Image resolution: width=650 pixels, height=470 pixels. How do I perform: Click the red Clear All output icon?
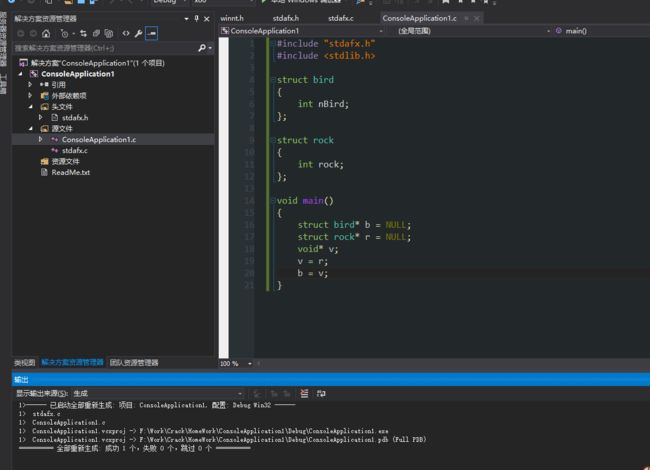coord(304,393)
